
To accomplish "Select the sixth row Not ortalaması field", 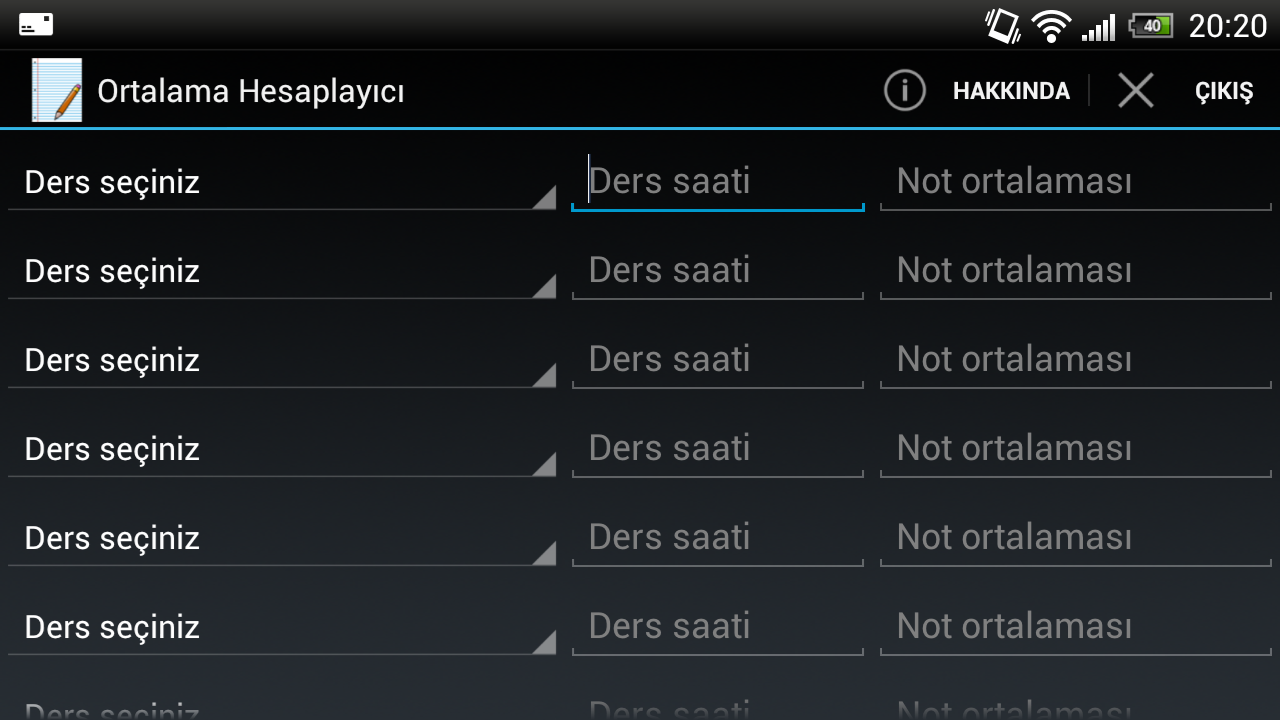I will [x=1076, y=627].
